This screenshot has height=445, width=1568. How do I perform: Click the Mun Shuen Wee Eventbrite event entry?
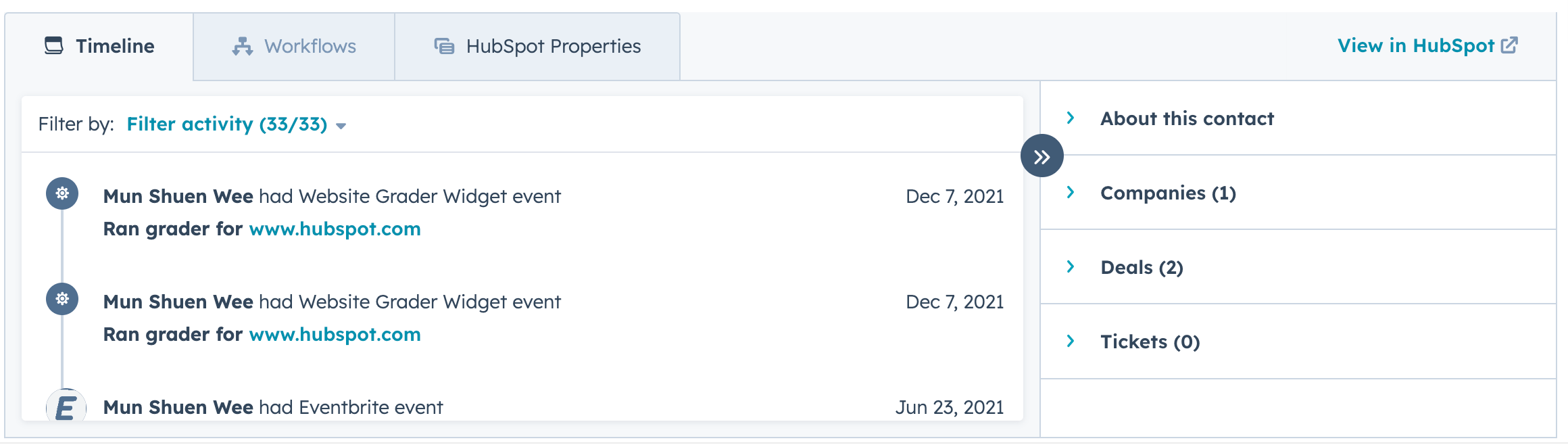[273, 406]
